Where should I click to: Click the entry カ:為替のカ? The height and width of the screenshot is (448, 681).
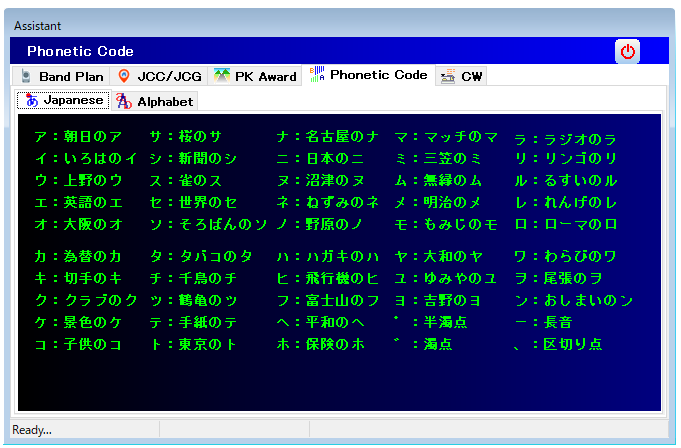tap(78, 257)
